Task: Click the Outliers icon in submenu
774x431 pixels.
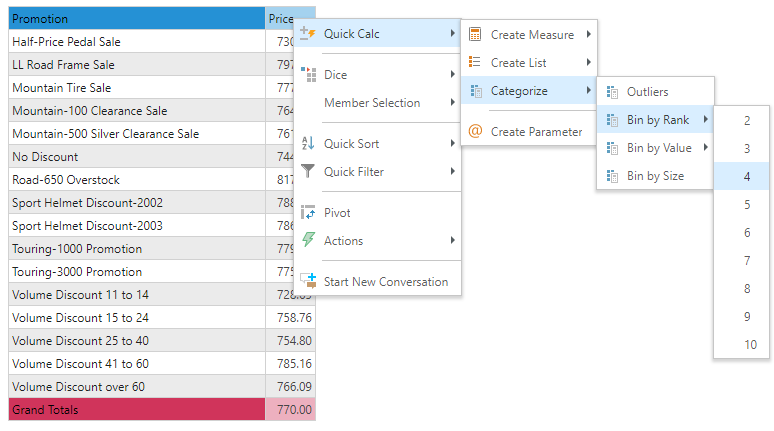Action: click(x=611, y=92)
